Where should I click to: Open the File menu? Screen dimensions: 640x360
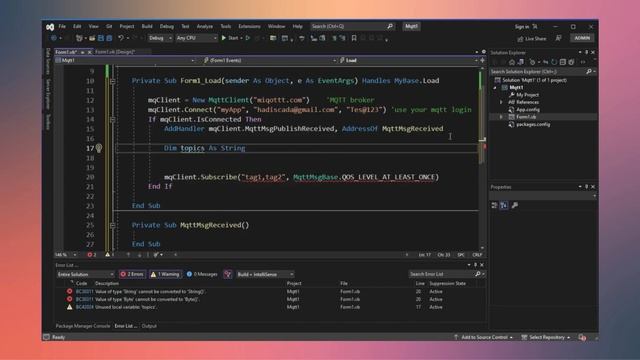62,26
